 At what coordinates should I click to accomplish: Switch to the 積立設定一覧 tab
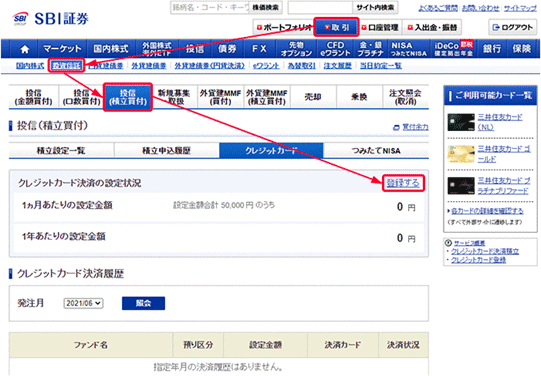point(61,151)
